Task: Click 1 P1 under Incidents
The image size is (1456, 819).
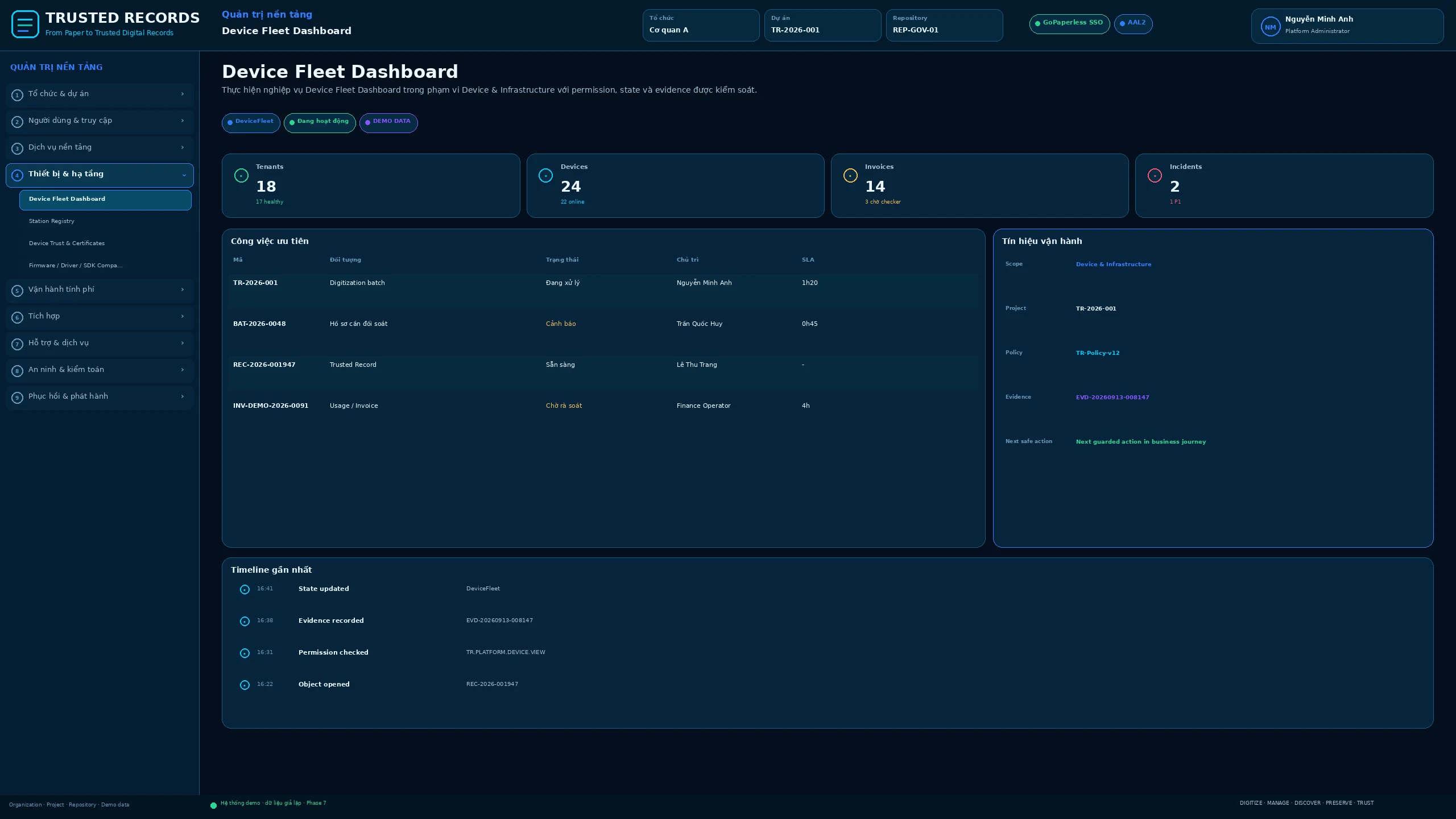Action: point(1175,202)
